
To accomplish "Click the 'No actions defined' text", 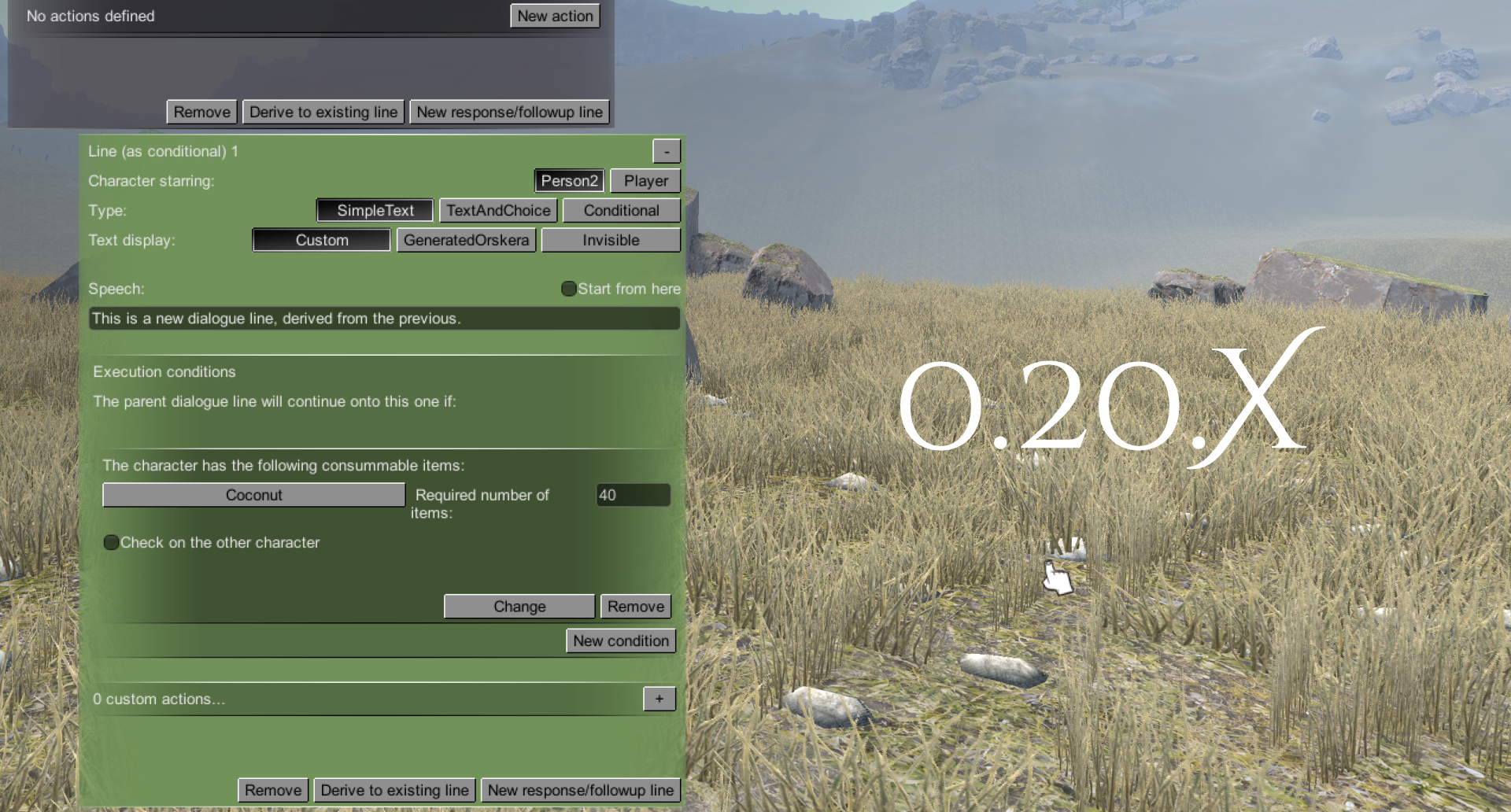I will (91, 16).
